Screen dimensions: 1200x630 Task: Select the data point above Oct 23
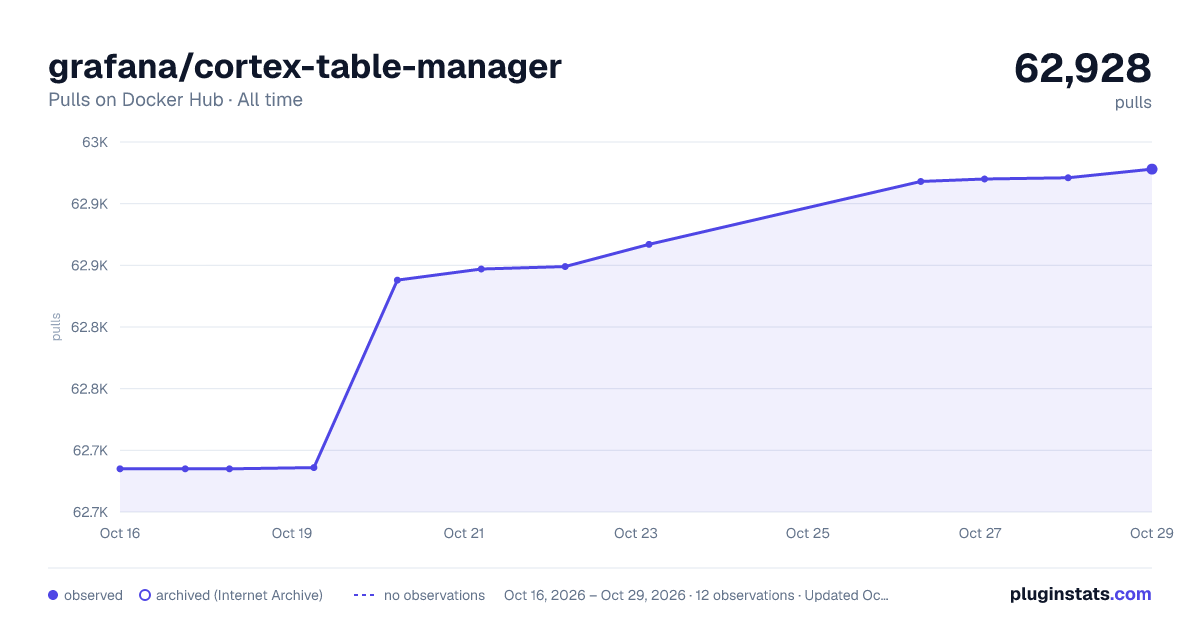click(649, 244)
